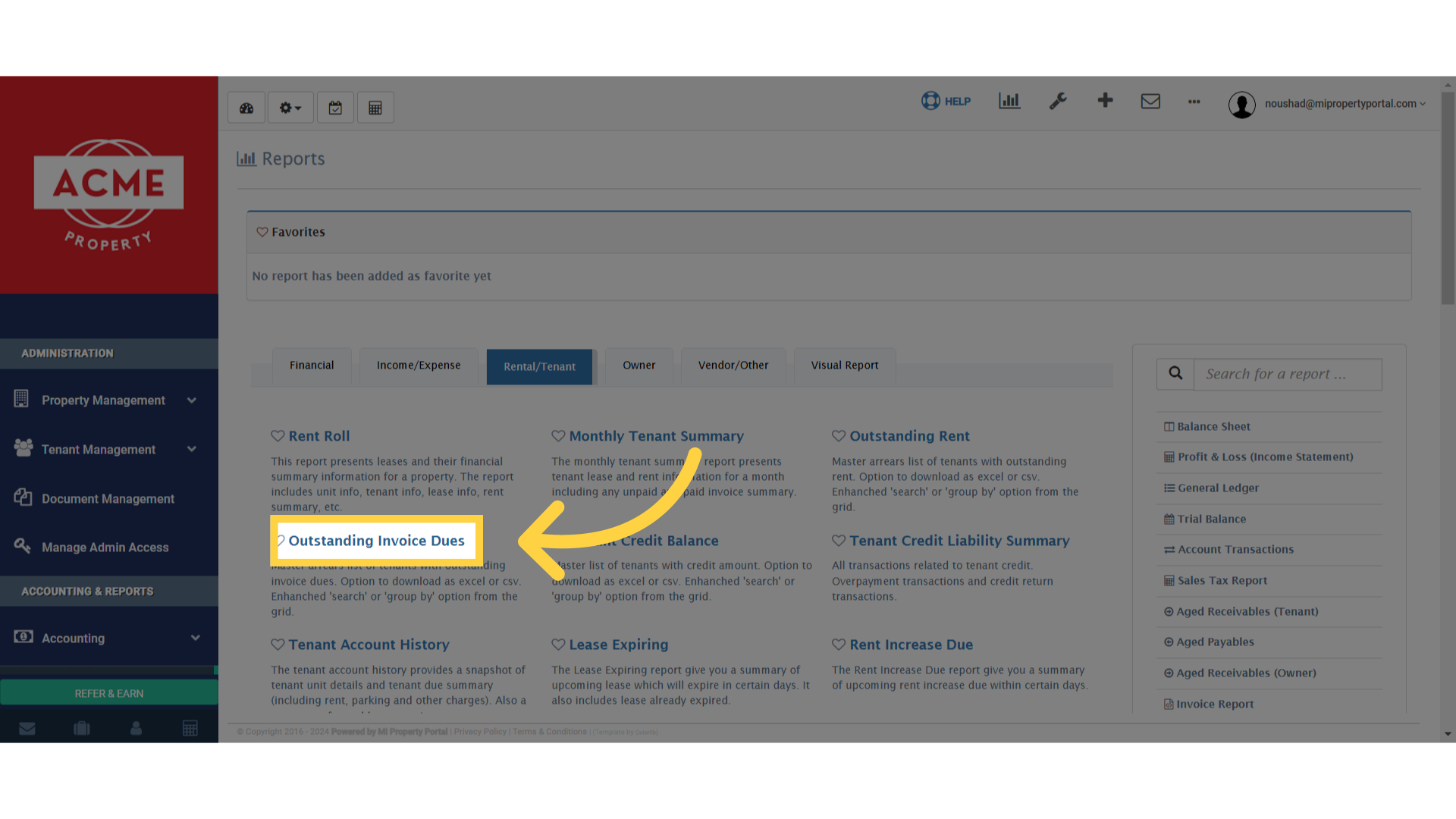
Task: Open the Rent Increase Due report
Action: 911,645
